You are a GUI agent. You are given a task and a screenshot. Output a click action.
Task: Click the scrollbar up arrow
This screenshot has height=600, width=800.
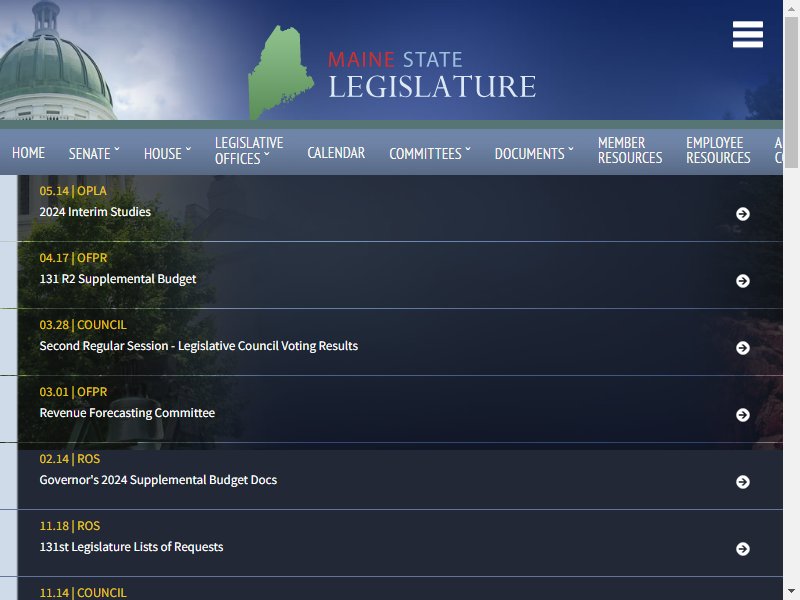click(x=792, y=7)
